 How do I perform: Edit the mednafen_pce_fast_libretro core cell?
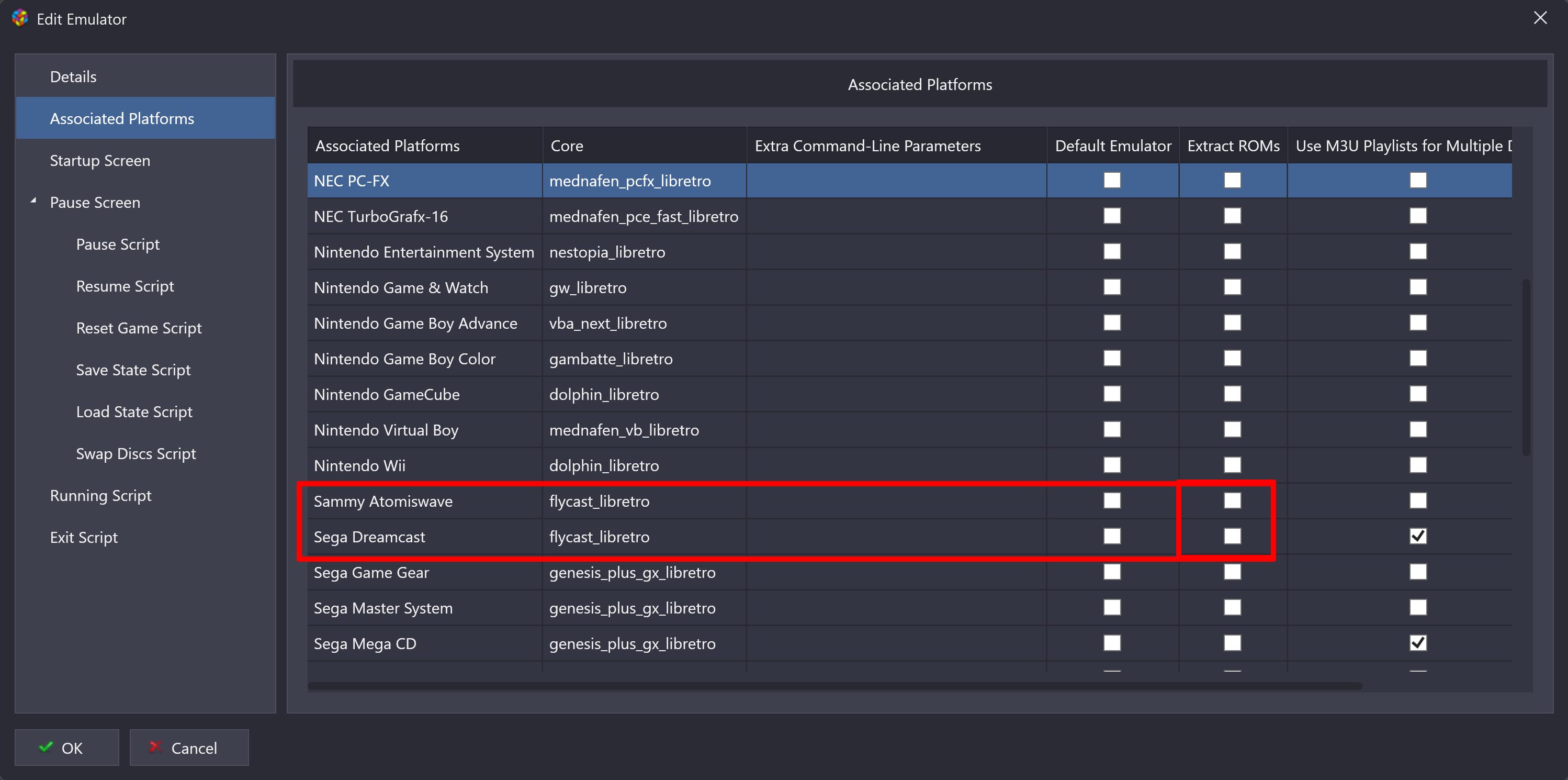pyautogui.click(x=645, y=216)
